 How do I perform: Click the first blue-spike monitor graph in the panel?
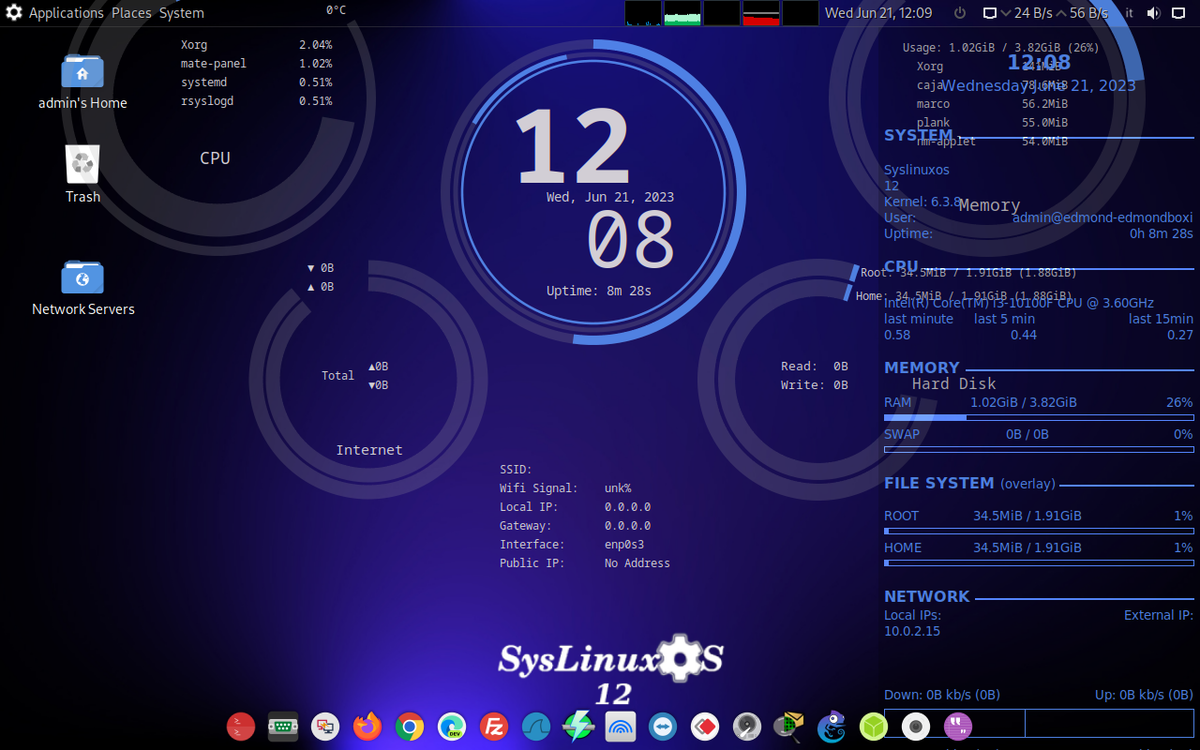644,13
